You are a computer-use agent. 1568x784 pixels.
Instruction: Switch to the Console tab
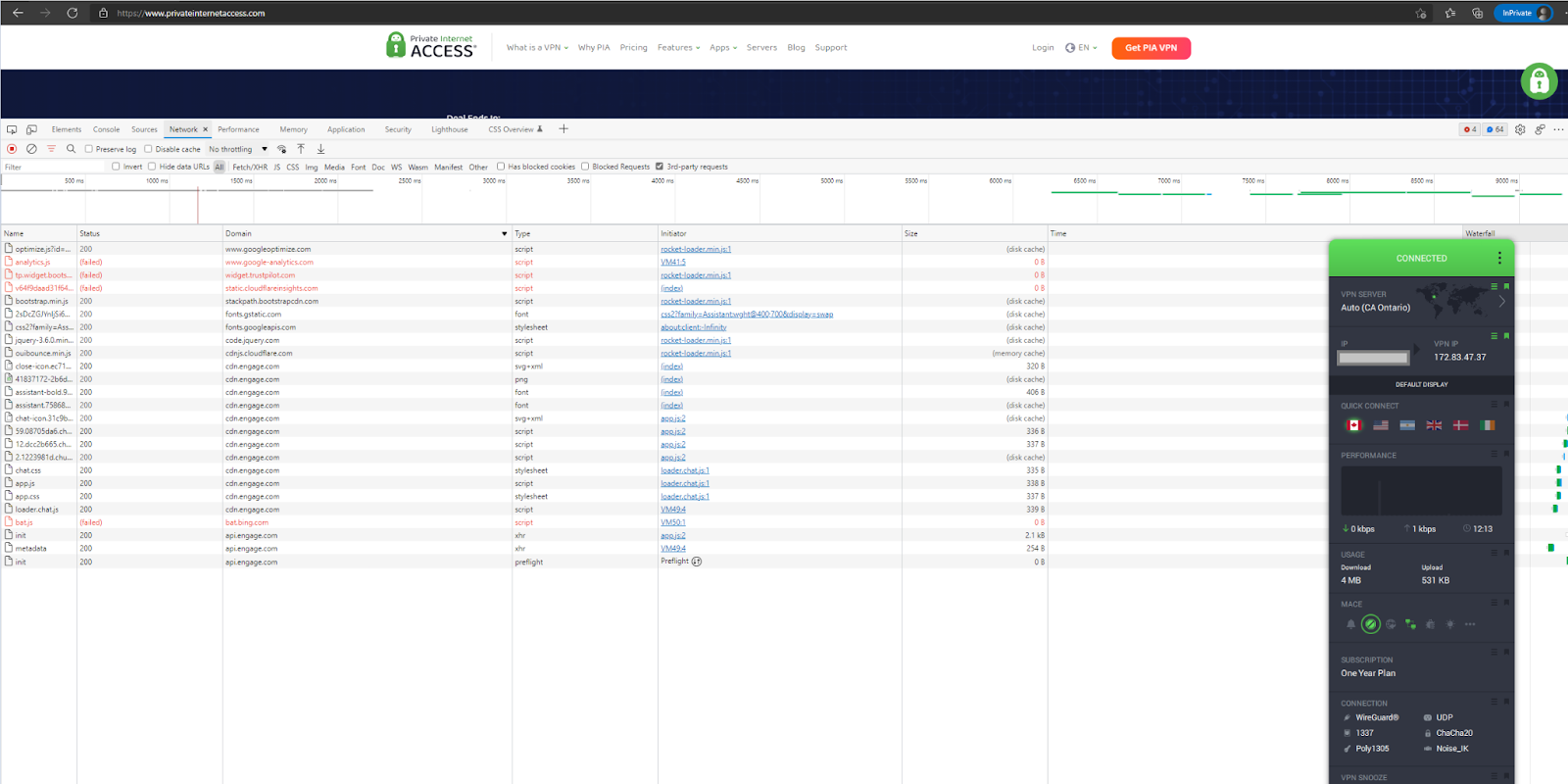point(107,129)
